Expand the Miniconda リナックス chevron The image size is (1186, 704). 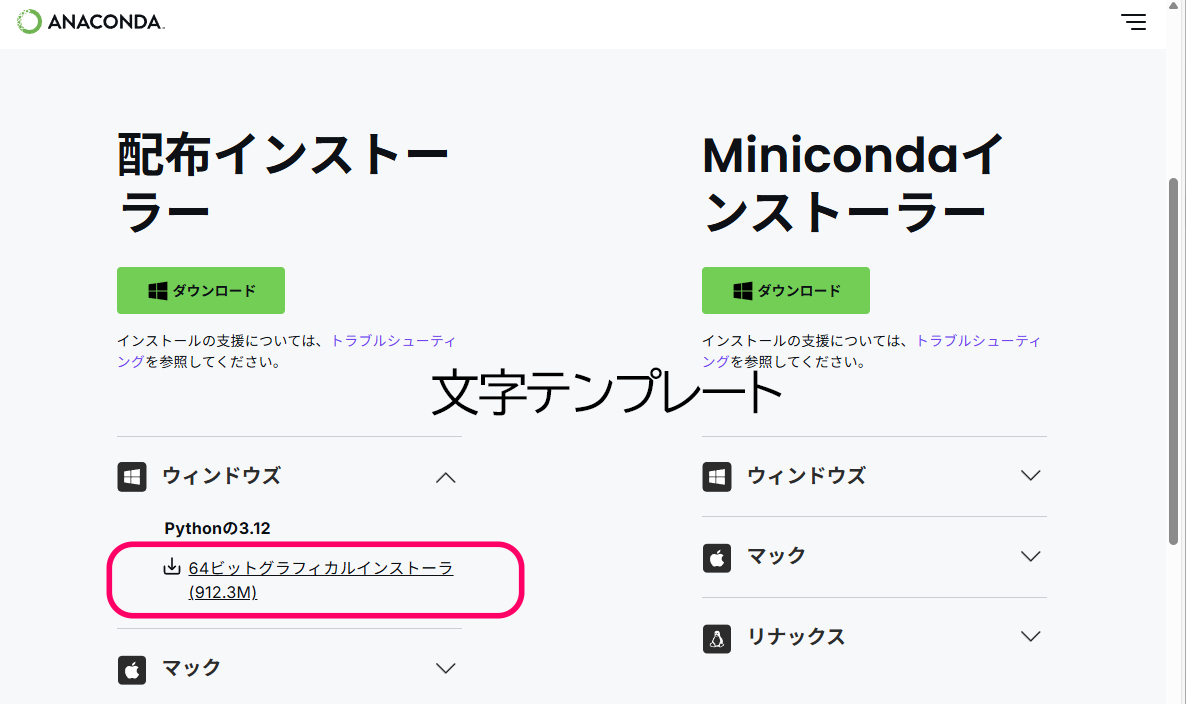(1030, 637)
